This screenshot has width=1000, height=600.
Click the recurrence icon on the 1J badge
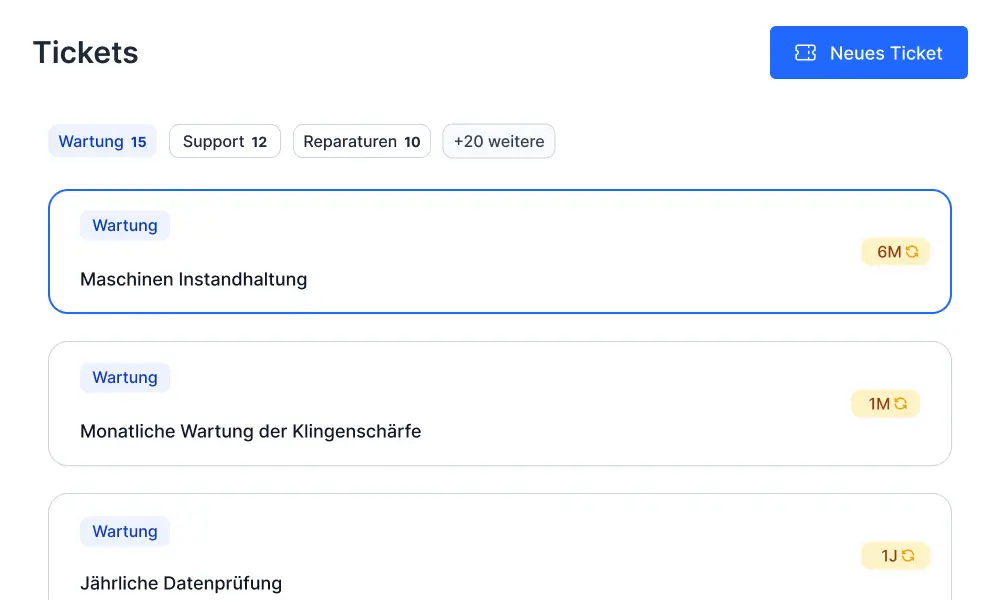909,556
